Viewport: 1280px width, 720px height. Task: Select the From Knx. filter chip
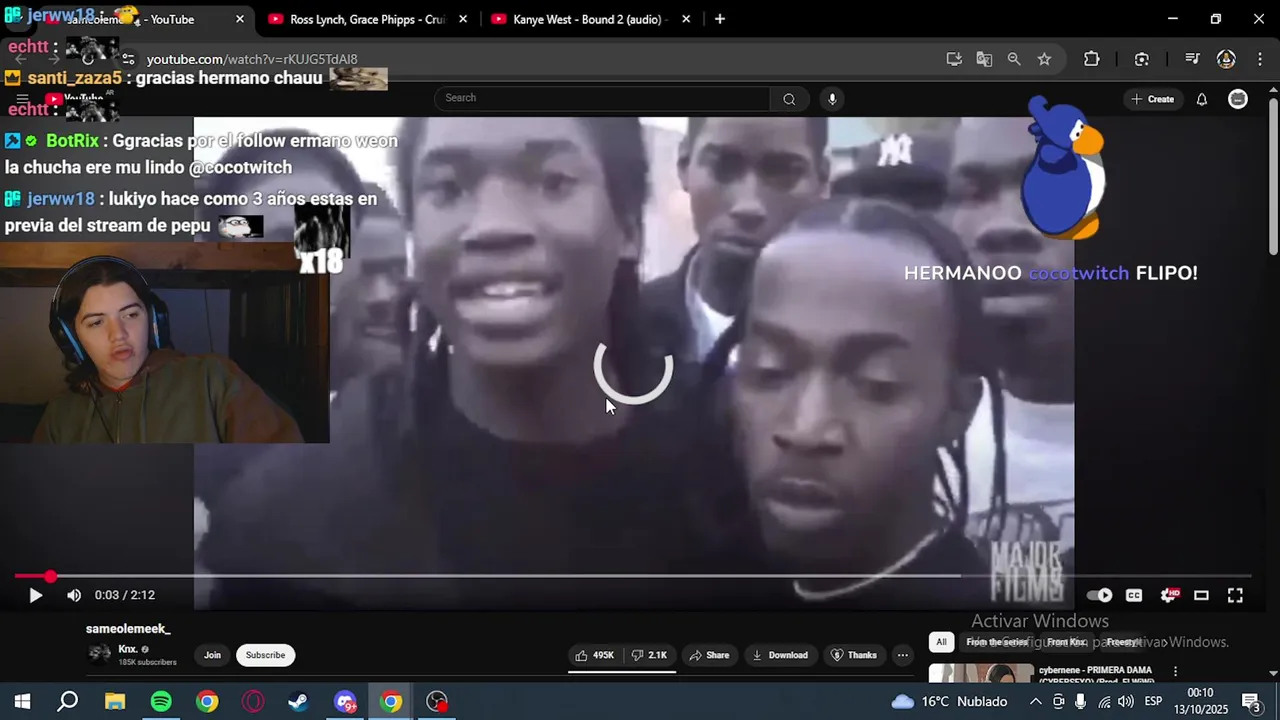[x=1066, y=642]
